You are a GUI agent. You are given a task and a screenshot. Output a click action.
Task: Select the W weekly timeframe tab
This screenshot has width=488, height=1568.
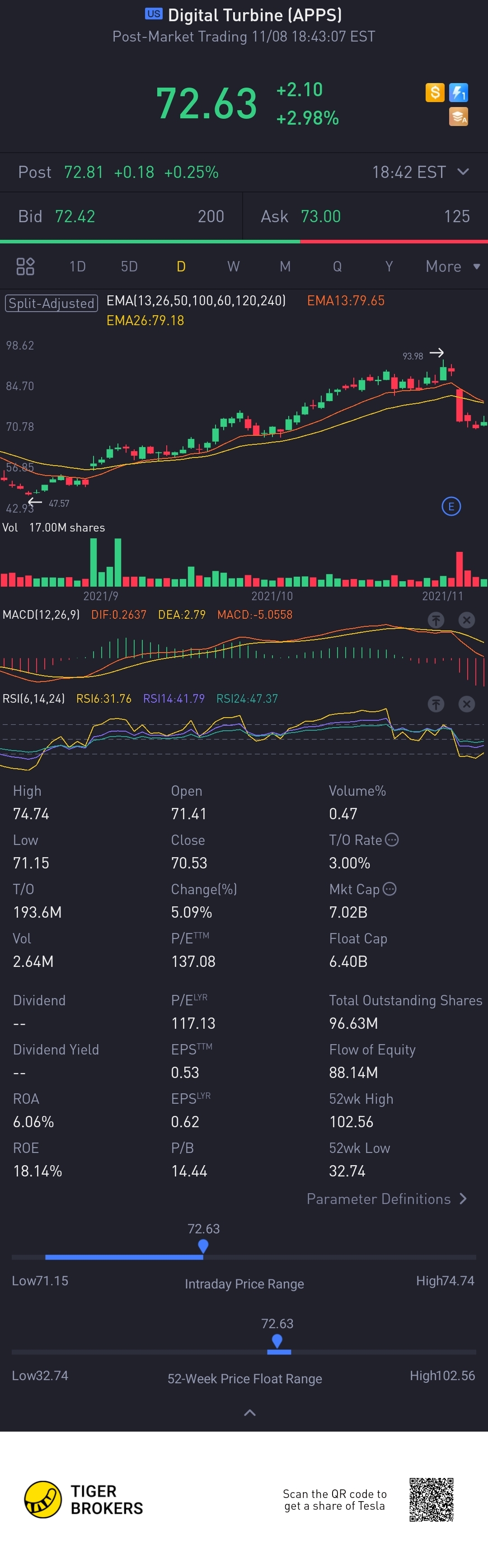tap(233, 266)
